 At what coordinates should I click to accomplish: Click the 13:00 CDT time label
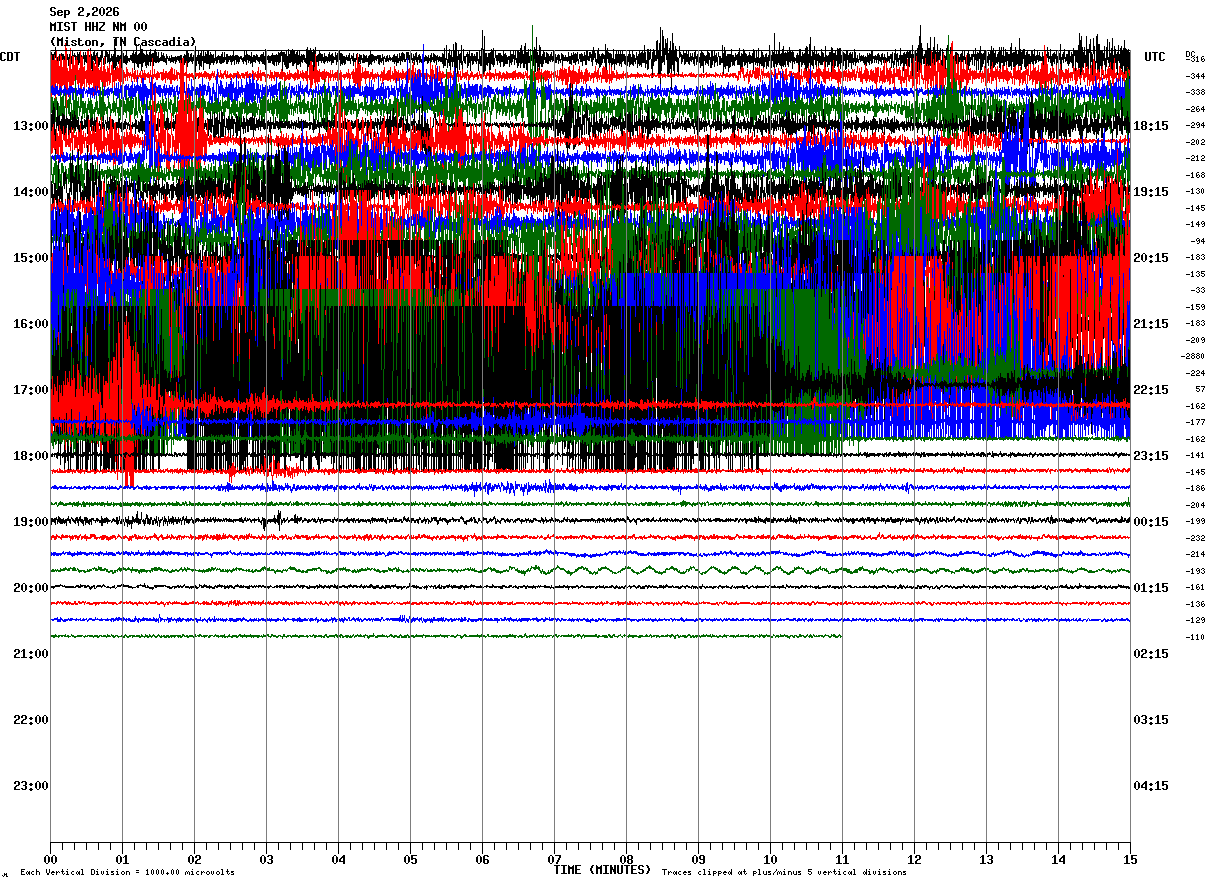(31, 126)
